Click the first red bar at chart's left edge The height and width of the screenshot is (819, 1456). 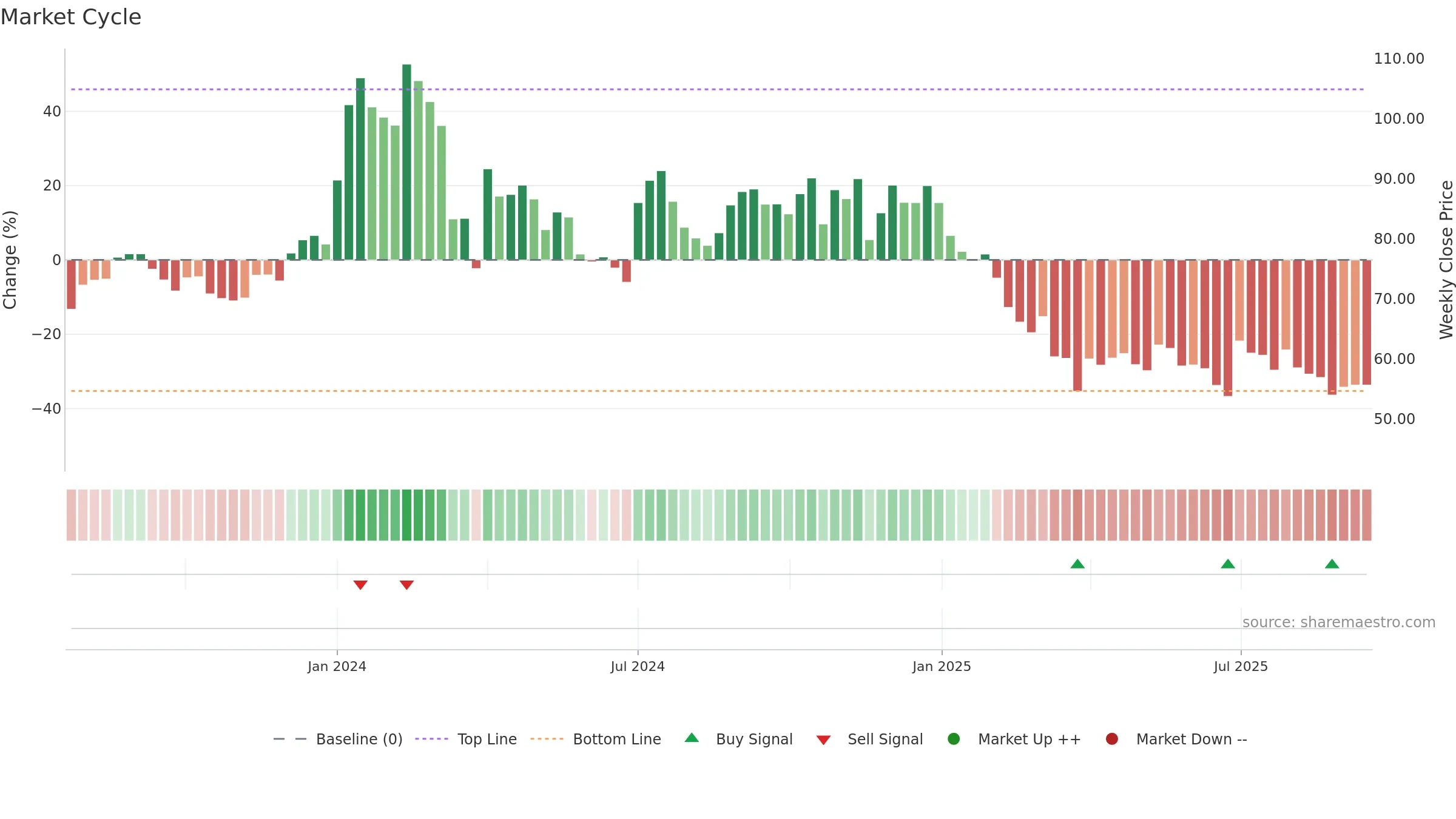click(72, 285)
